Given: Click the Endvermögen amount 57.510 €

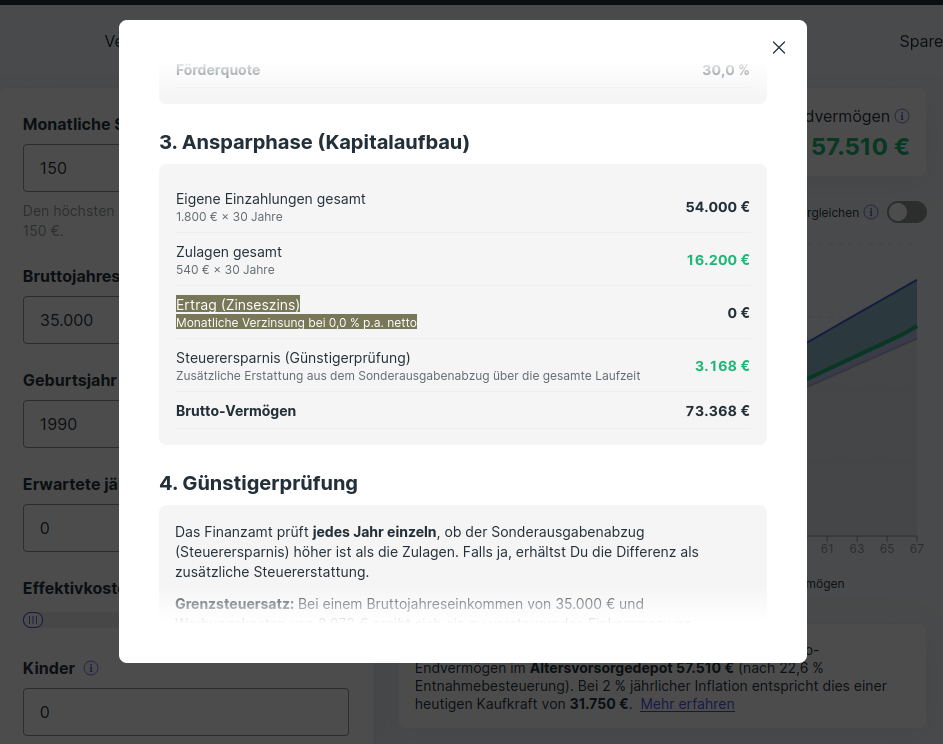Looking at the screenshot, I should (860, 147).
